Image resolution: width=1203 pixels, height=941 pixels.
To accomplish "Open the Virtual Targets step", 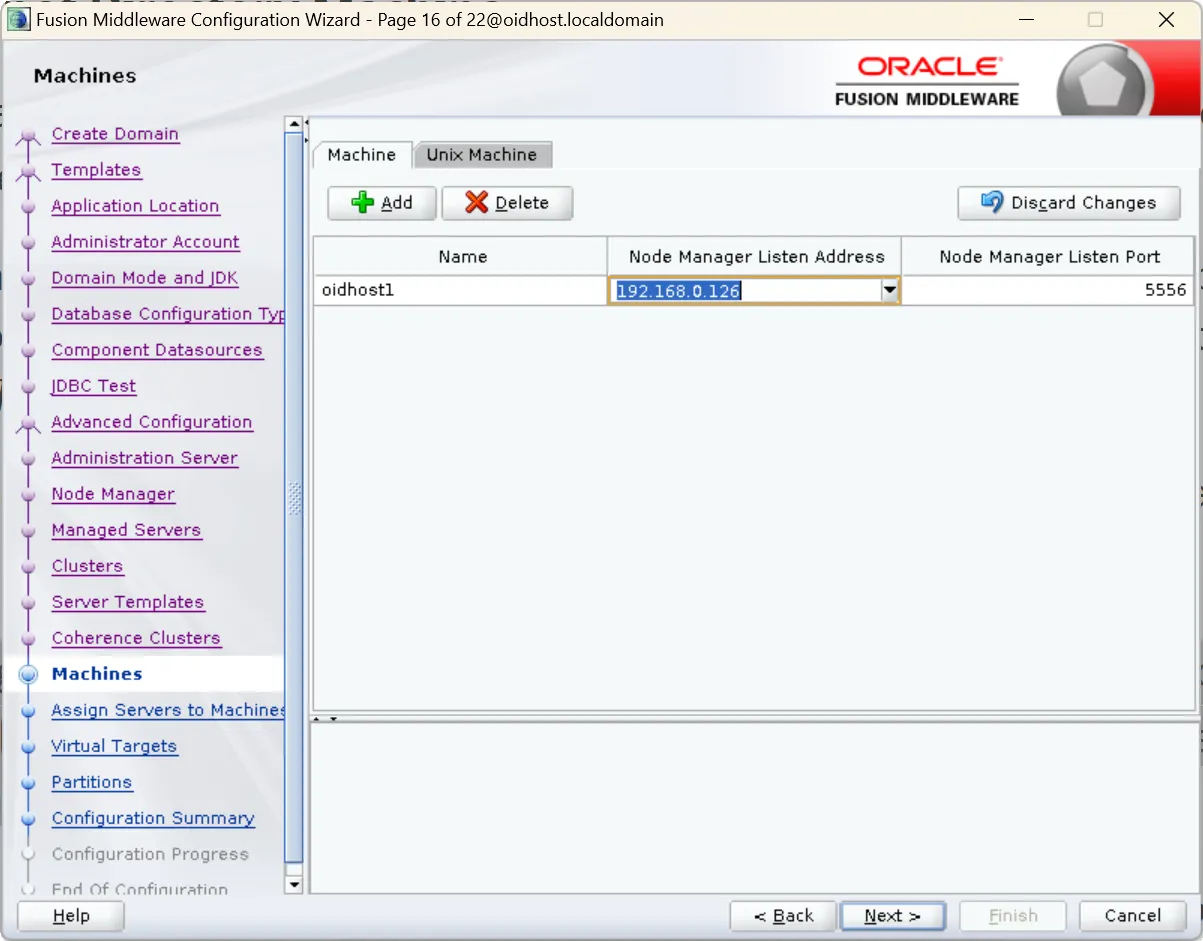I will [114, 746].
